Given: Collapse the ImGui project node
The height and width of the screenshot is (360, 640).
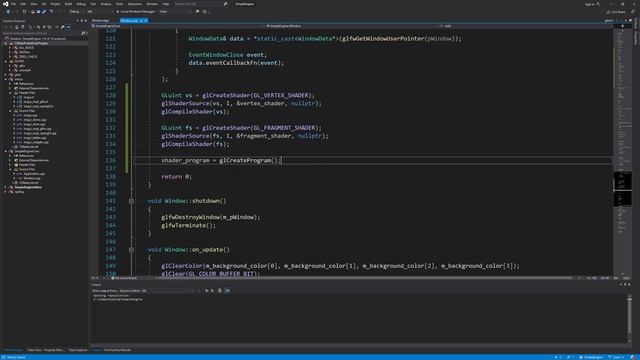Looking at the screenshot, I should point(6,79).
